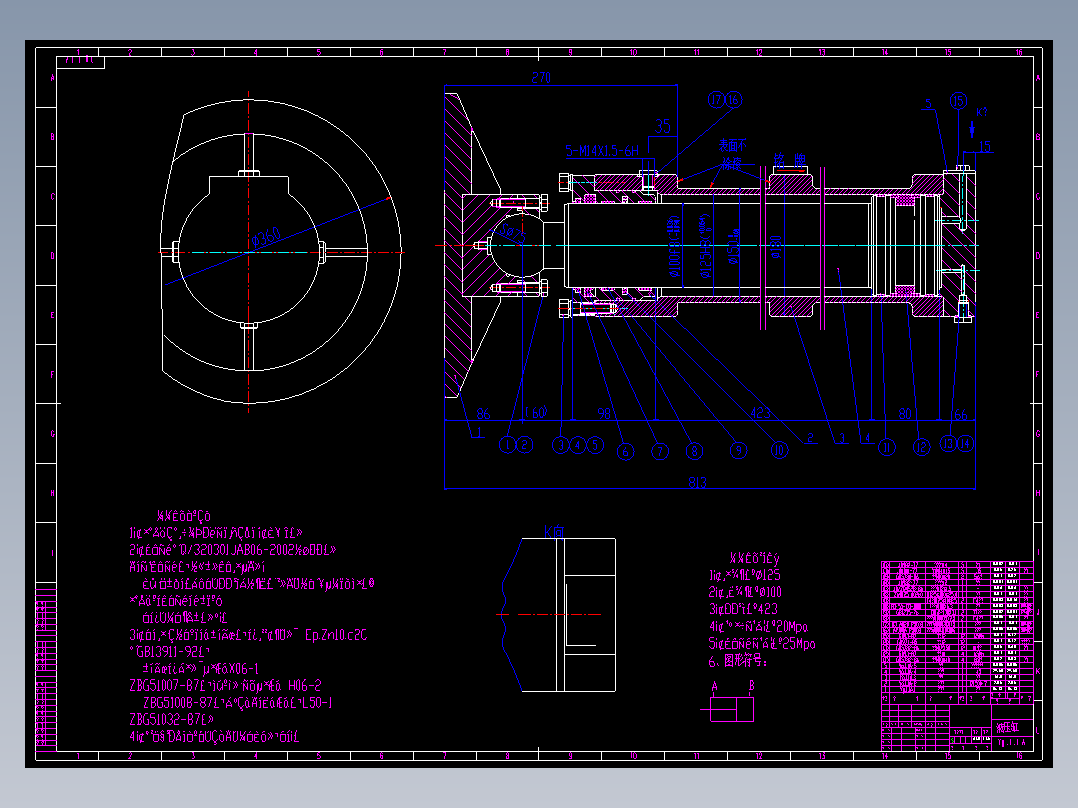Click the note line containing Q/320301 JAB06-2002

tap(232, 550)
